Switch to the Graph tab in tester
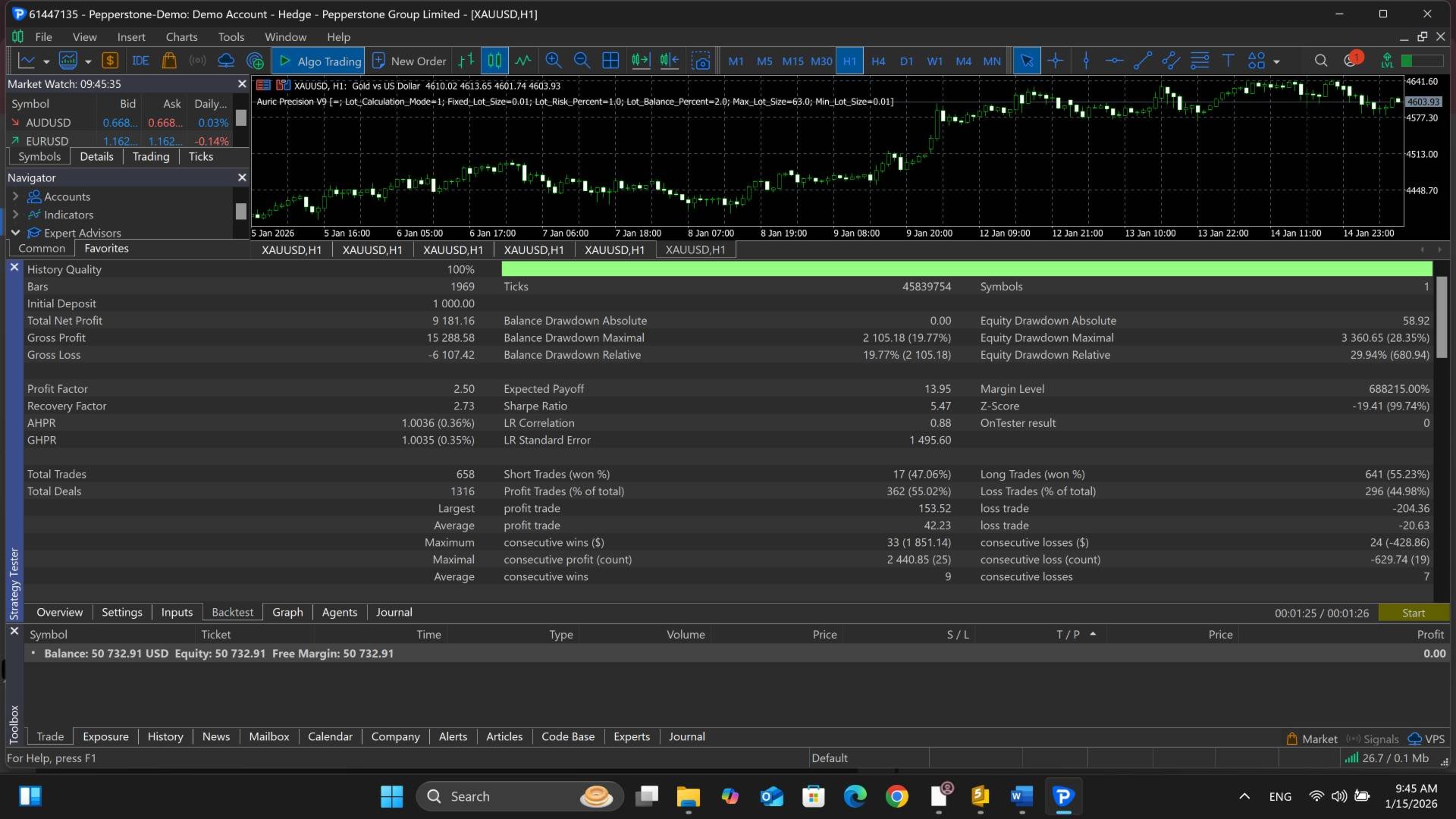Screen dimensions: 1456x819 pyautogui.click(x=287, y=612)
